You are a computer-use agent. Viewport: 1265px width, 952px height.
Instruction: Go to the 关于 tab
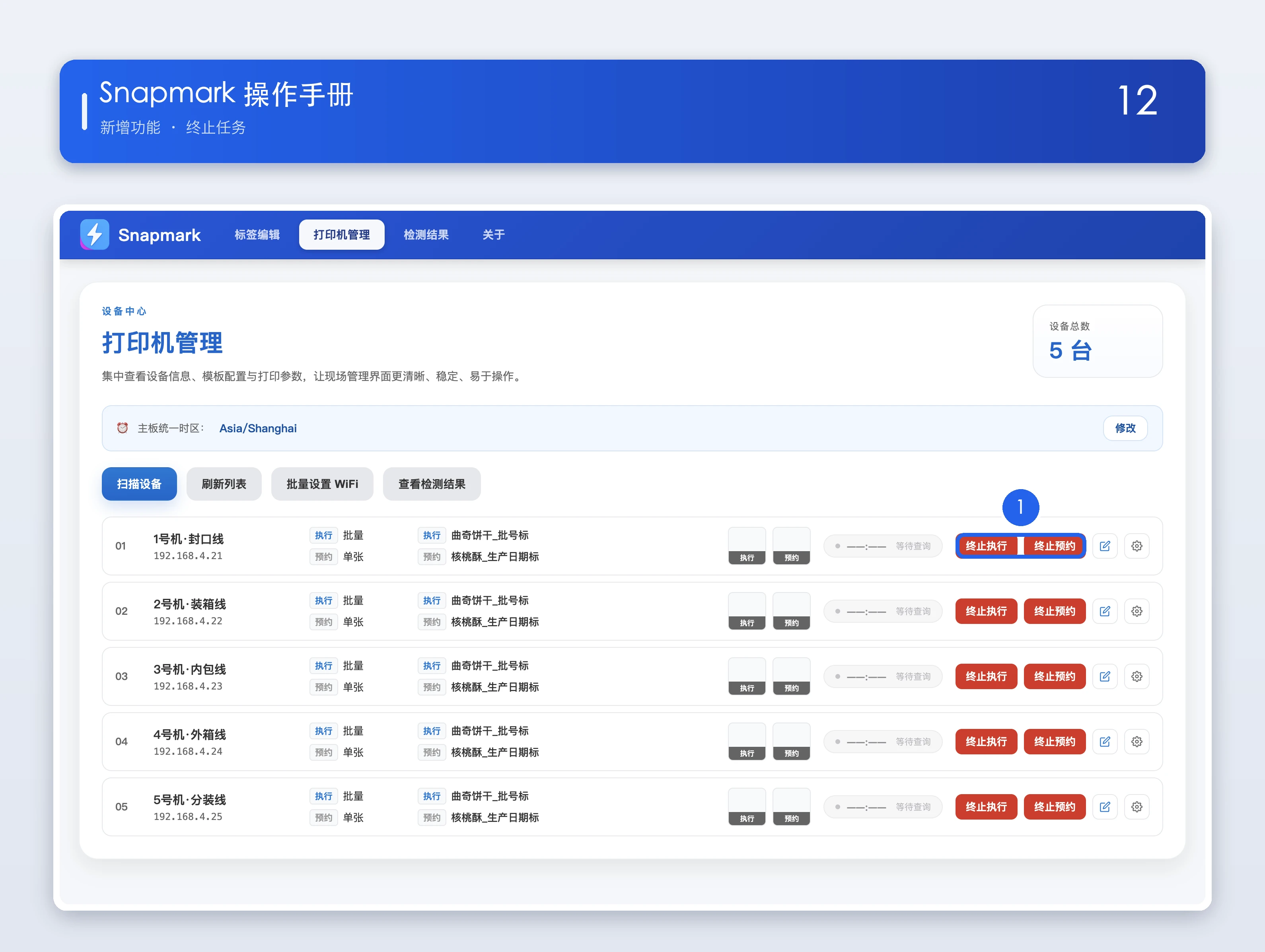tap(494, 235)
